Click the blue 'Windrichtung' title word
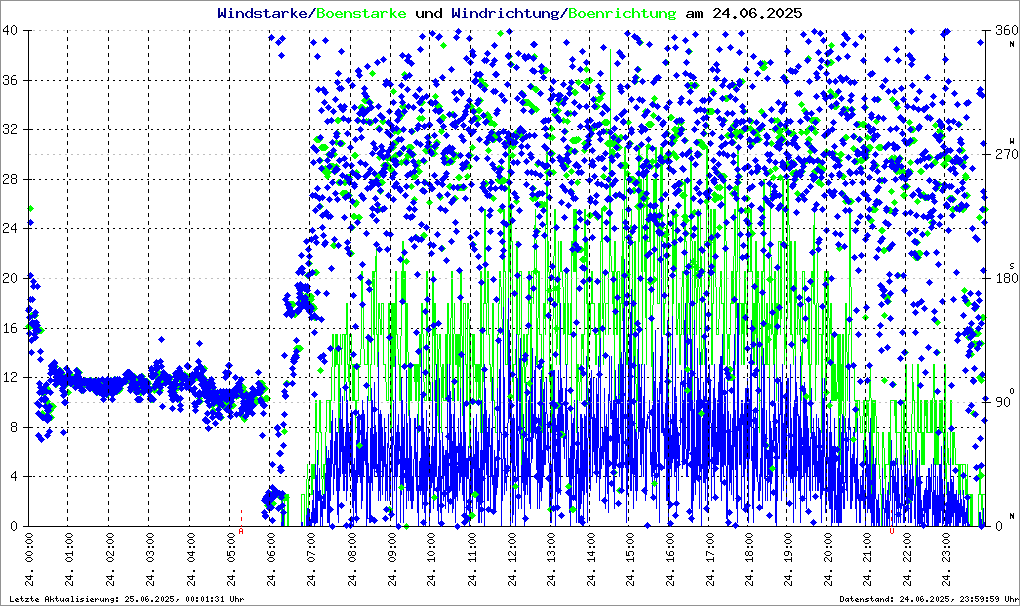This screenshot has width=1020, height=606. coord(505,13)
